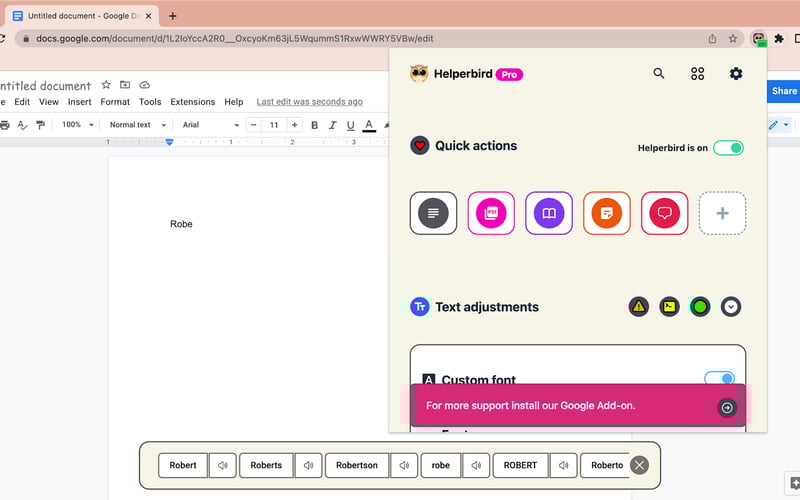Launch the pink PDF quick action

pos(491,213)
